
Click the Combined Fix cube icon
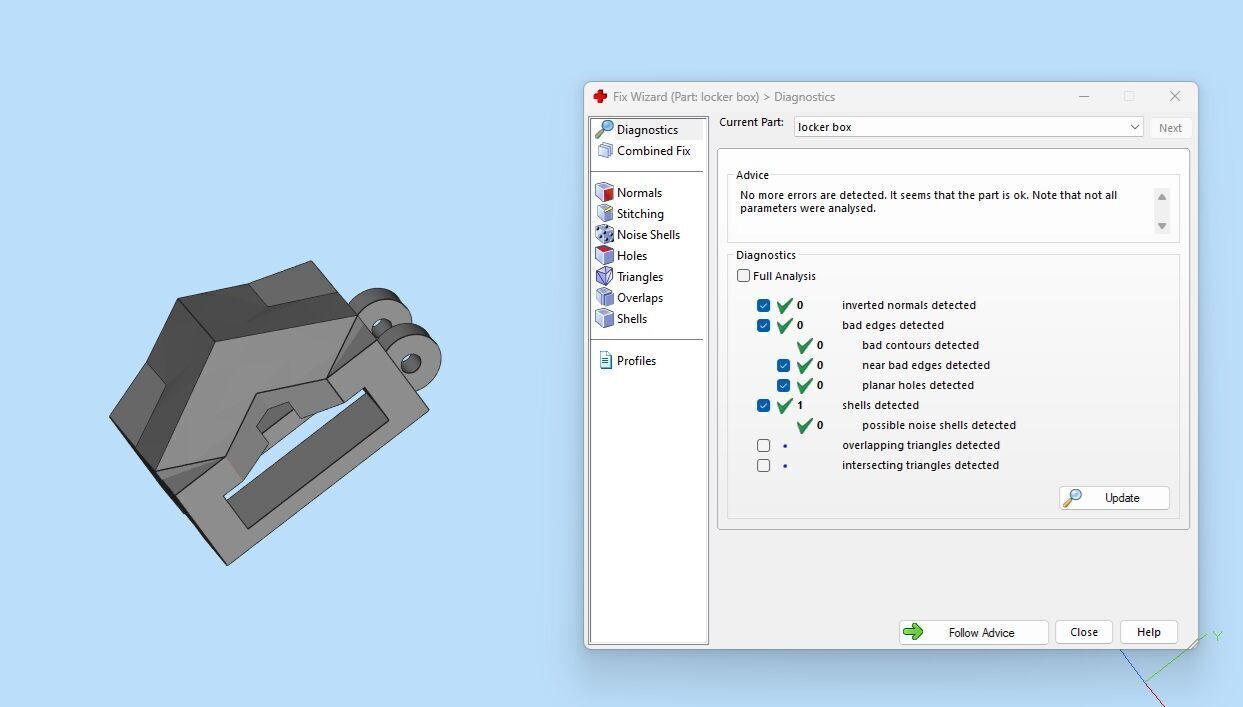pos(605,151)
